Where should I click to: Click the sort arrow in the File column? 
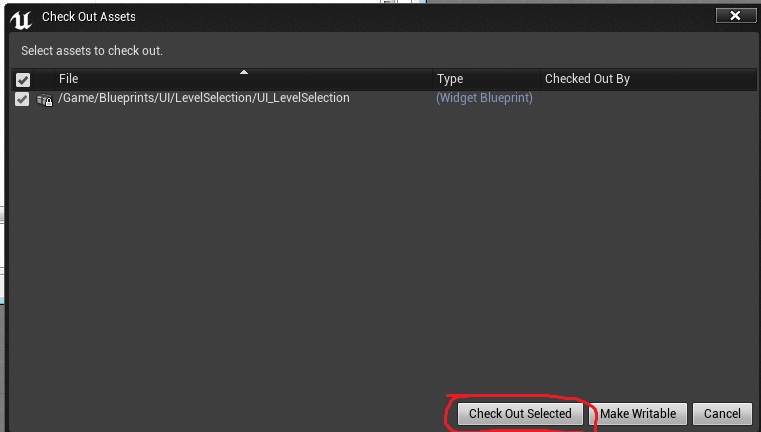[x=244, y=72]
